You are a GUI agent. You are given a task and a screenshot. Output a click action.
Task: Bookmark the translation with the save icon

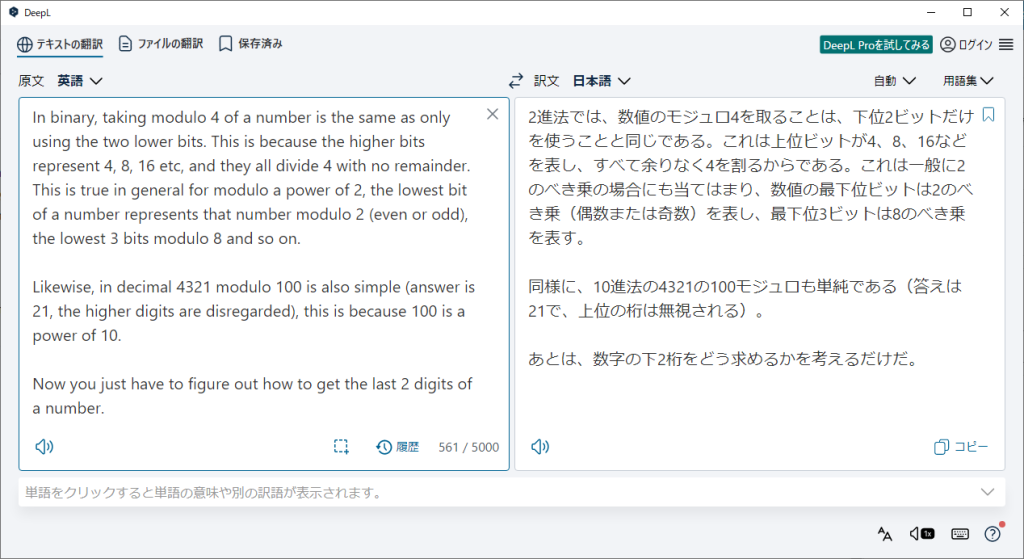coord(988,114)
